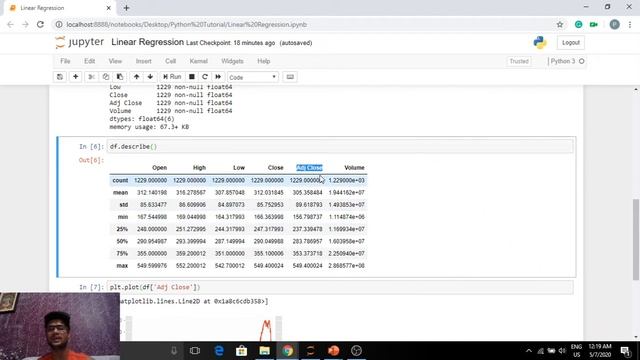Open OBS Studio from taskbar
The height and width of the screenshot is (360, 640).
coord(356,351)
